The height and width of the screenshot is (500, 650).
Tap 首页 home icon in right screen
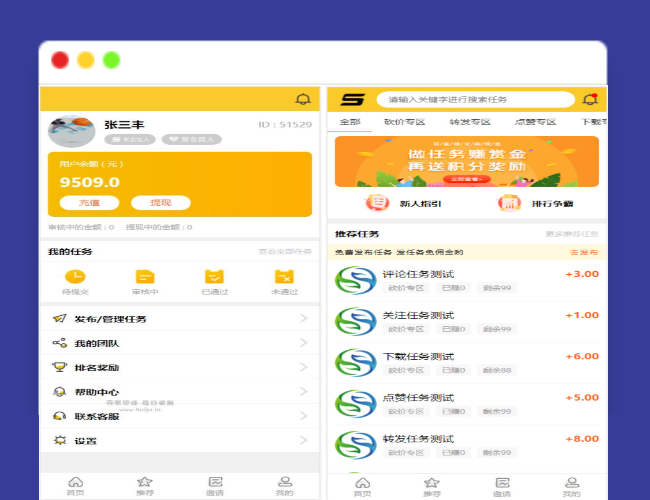pos(363,483)
